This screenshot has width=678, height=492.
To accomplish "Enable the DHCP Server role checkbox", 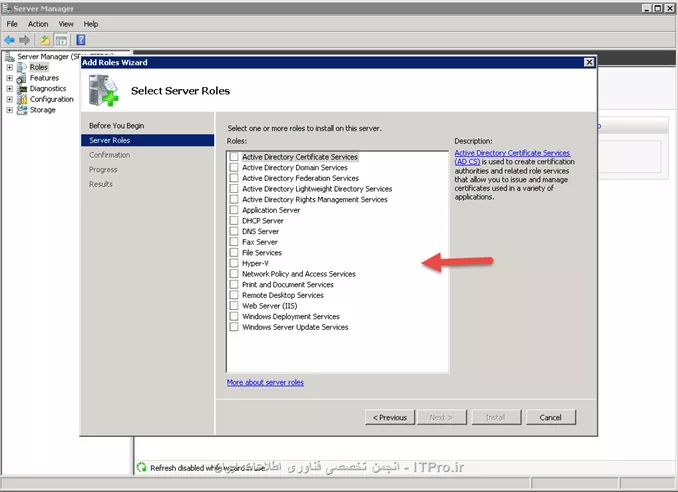I will pyautogui.click(x=234, y=220).
